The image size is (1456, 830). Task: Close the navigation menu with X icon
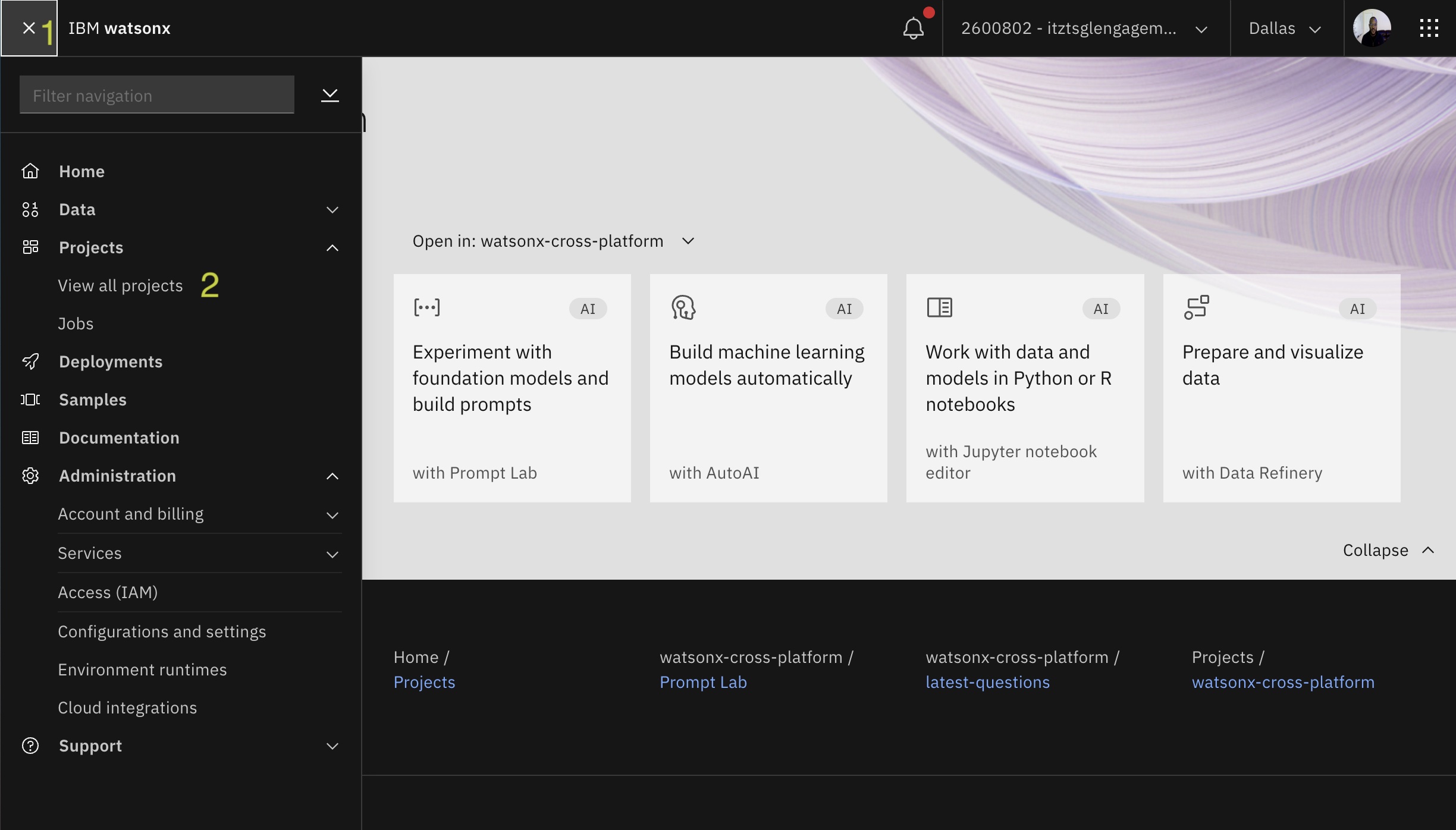(29, 28)
